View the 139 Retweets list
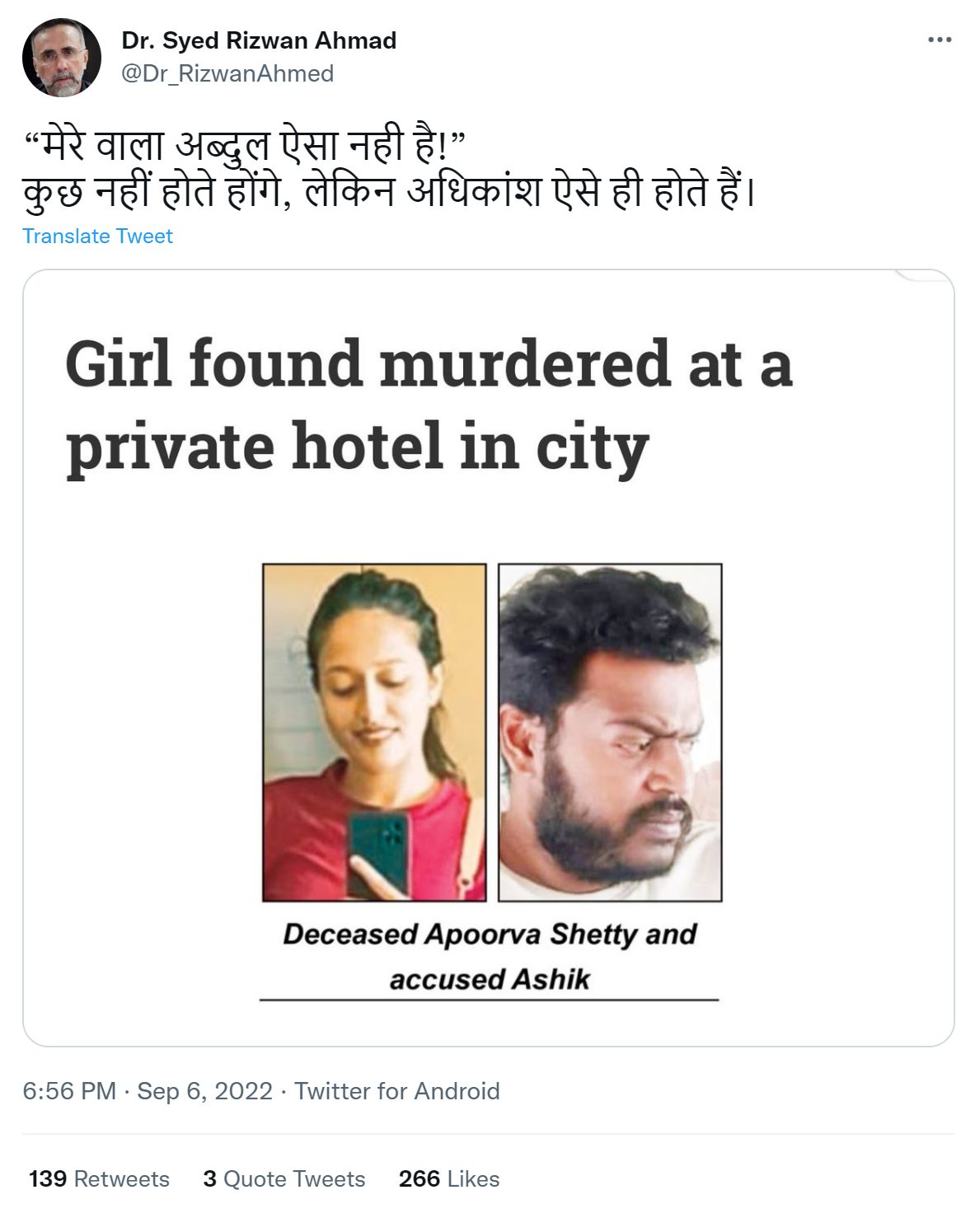Image resolution: width=980 pixels, height=1218 pixels. 99,1178
